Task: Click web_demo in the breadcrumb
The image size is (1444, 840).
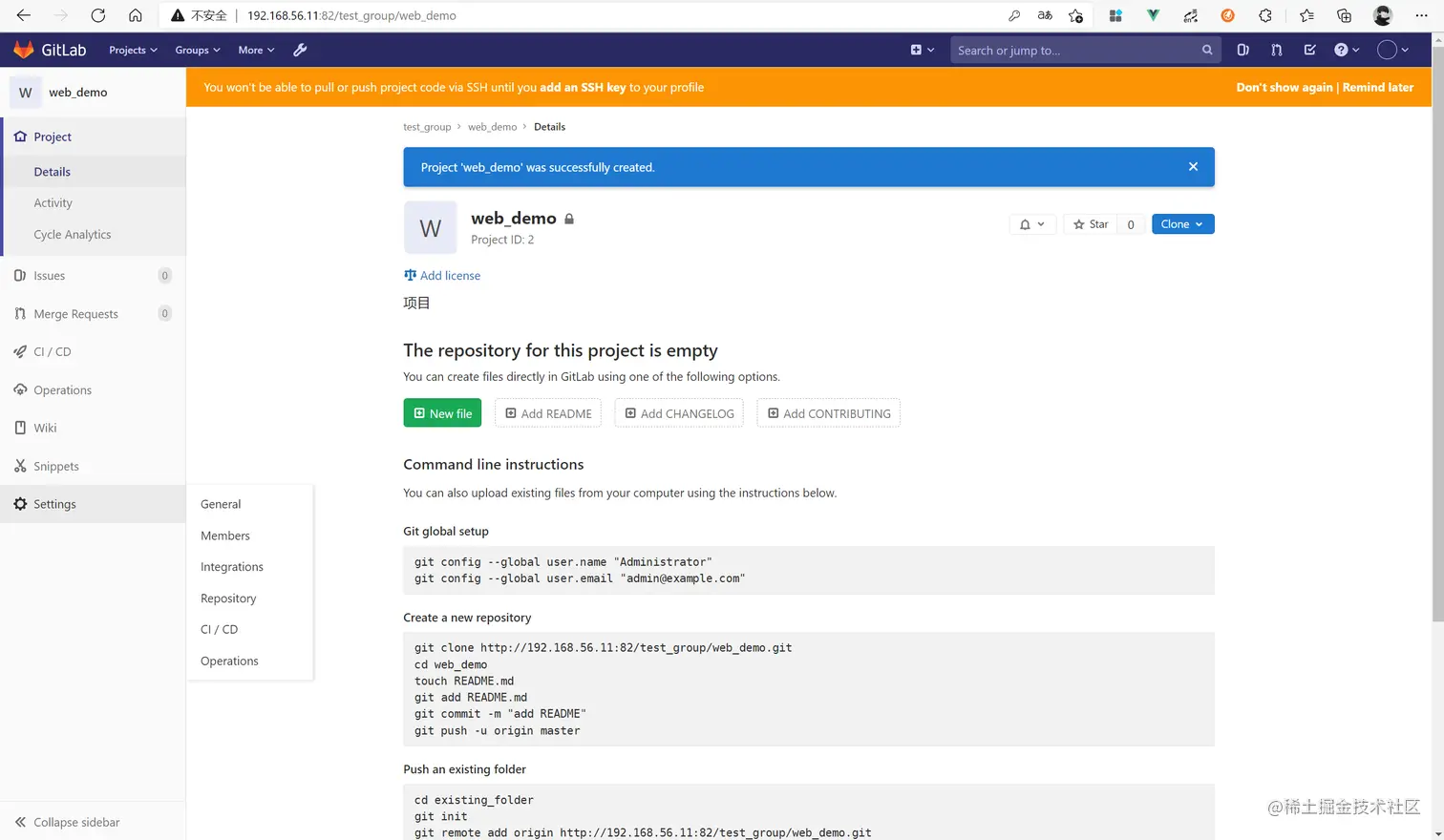Action: [492, 127]
